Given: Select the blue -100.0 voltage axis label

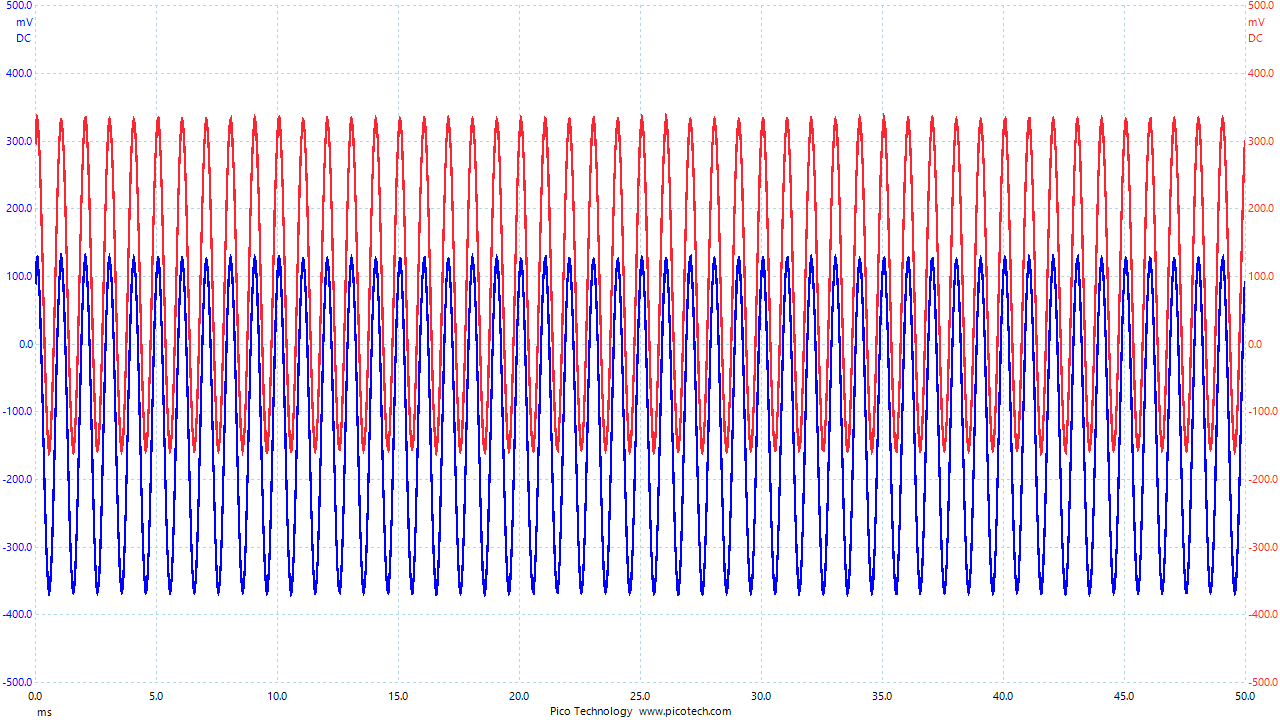Looking at the screenshot, I should (x=17, y=412).
